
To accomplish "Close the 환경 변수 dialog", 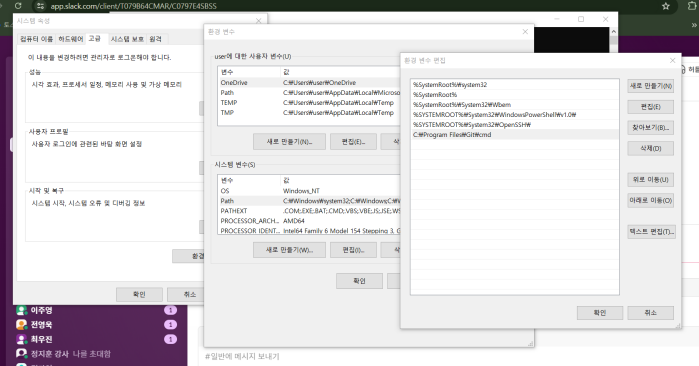I will (x=525, y=32).
